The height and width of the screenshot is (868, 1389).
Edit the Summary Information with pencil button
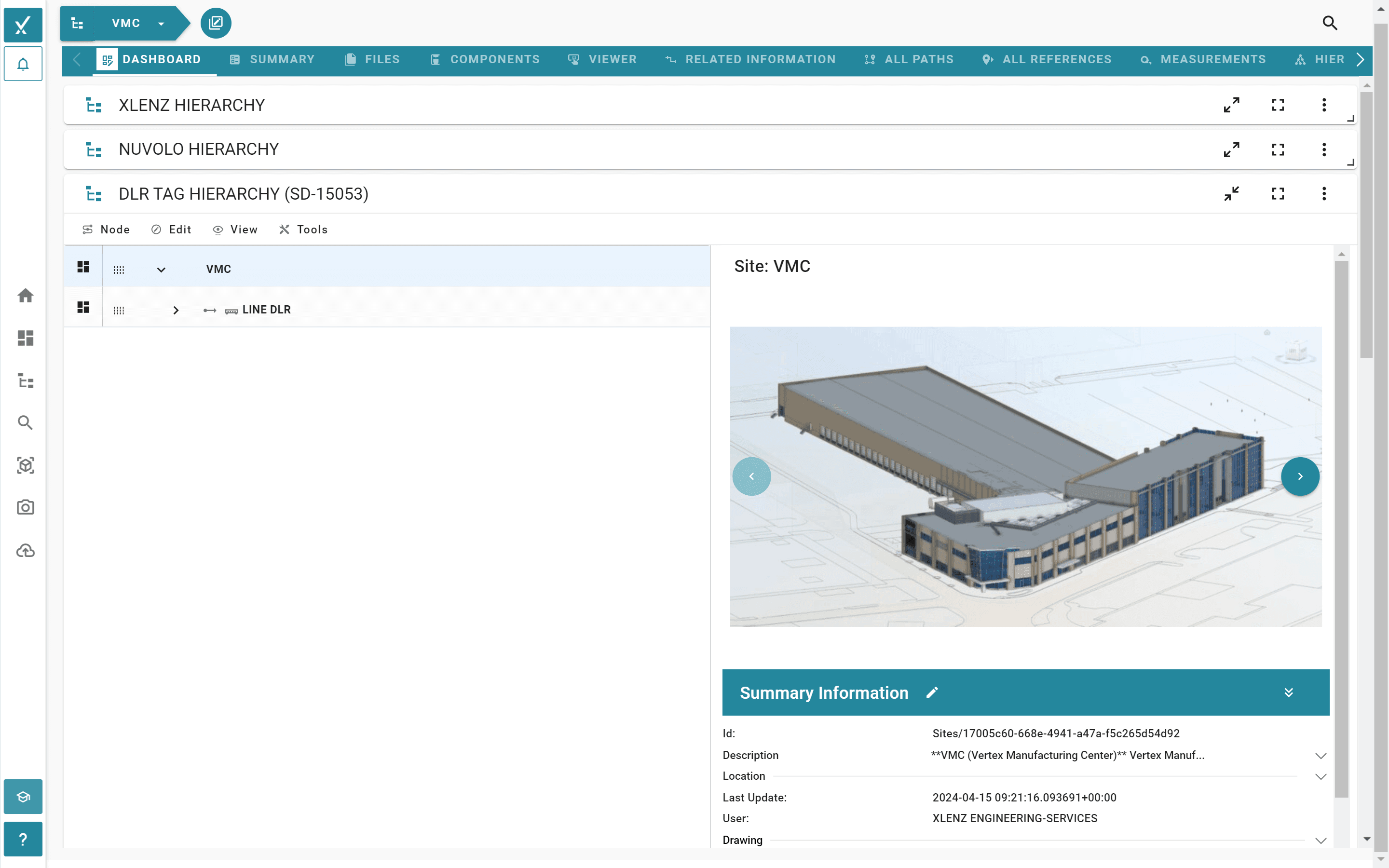[932, 692]
